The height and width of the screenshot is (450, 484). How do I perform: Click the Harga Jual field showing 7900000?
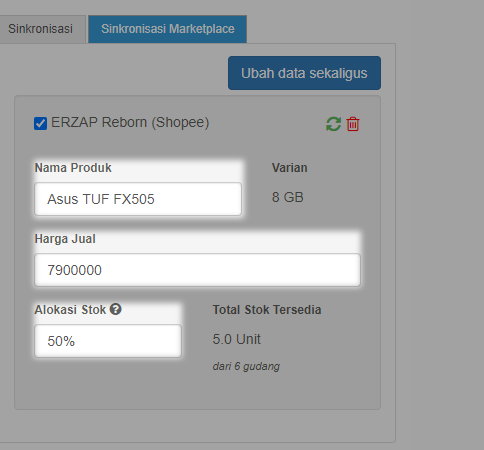pos(197,270)
